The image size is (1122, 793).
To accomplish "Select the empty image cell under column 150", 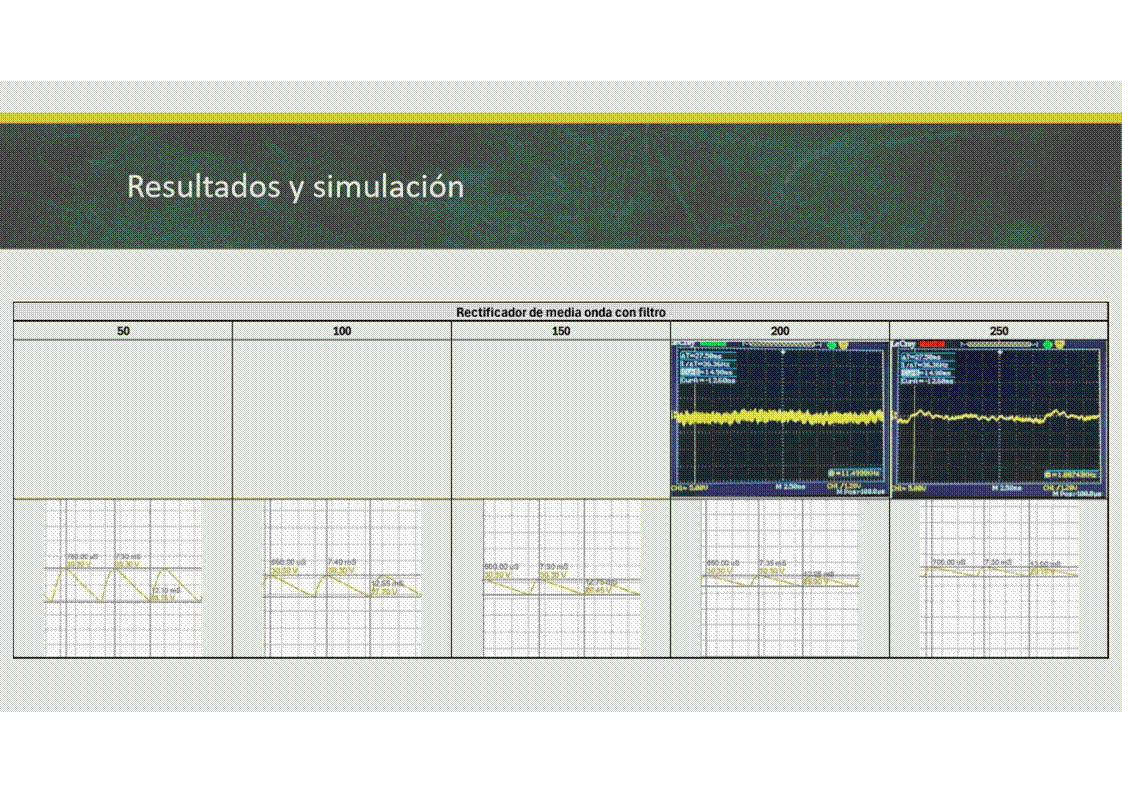I will (561, 419).
